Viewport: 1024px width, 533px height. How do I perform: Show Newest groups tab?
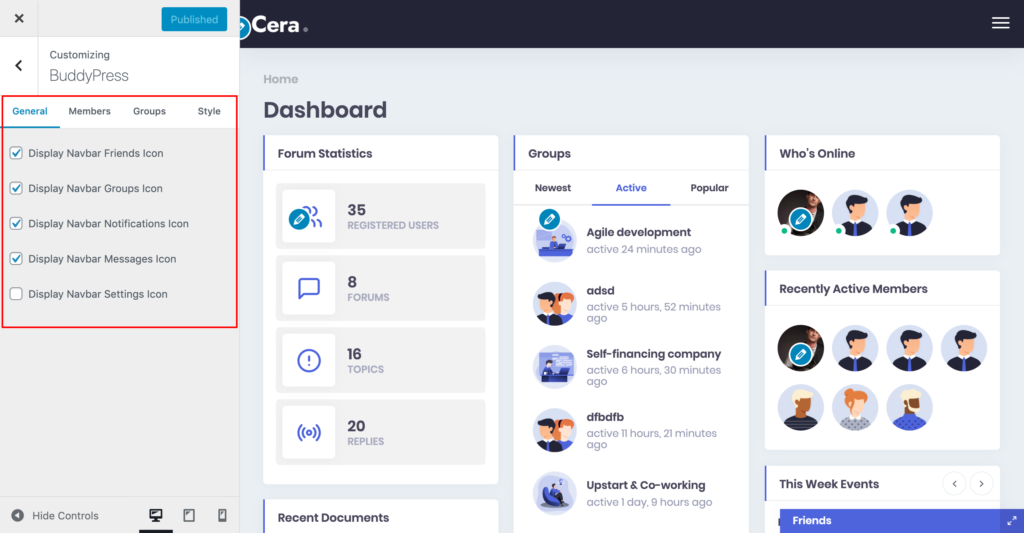tap(552, 188)
